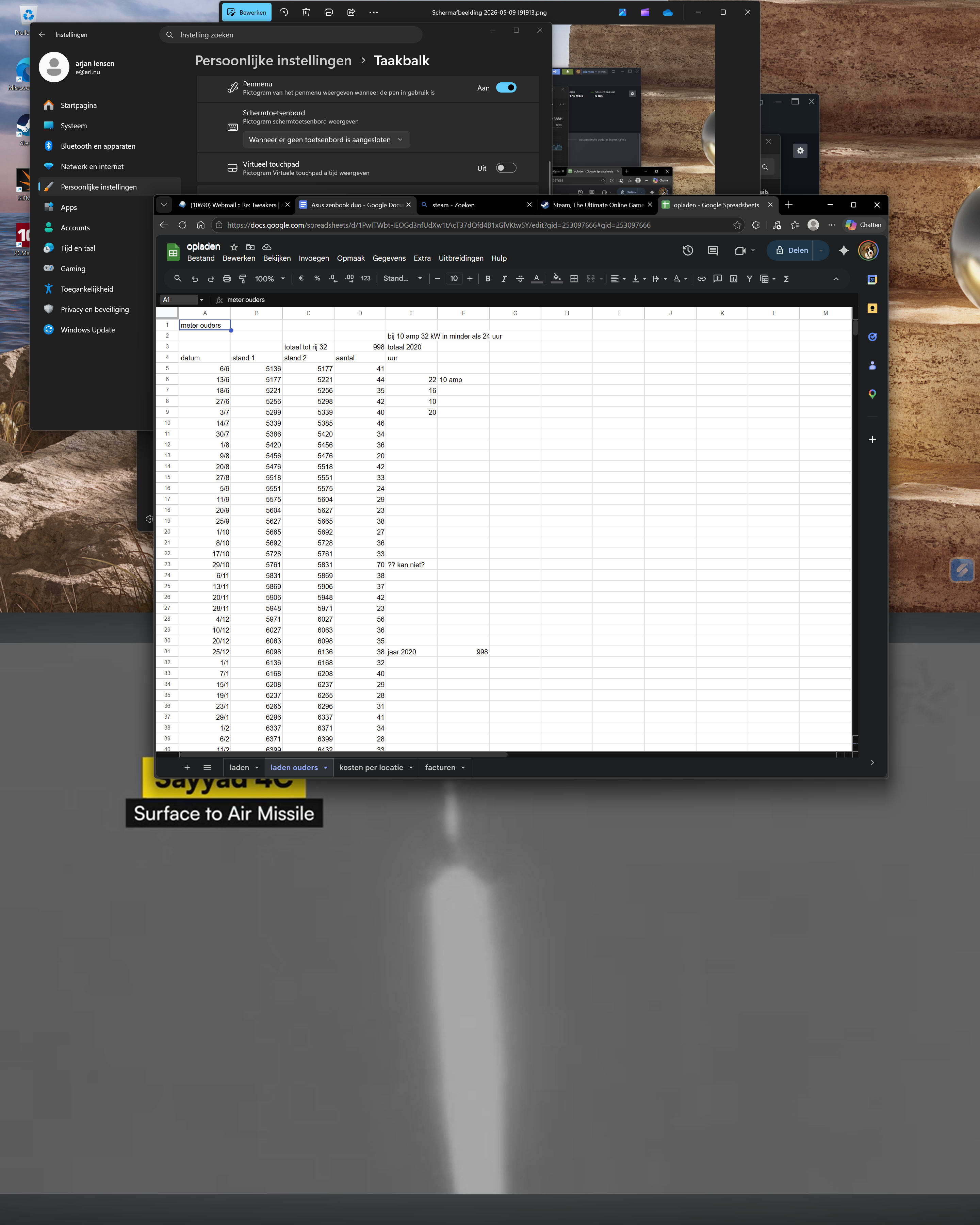Click the Instelling zoeken search field
The image size is (980, 1225).
(x=291, y=35)
